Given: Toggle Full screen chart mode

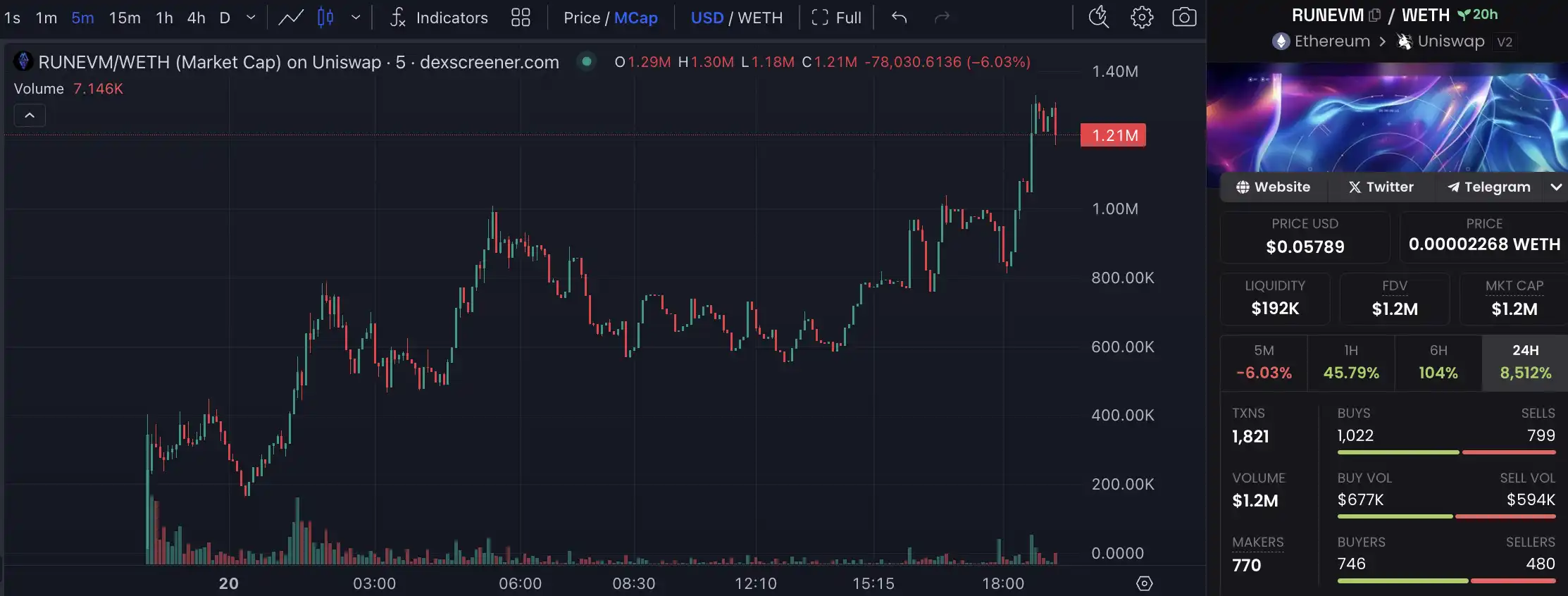Looking at the screenshot, I should click(836, 18).
